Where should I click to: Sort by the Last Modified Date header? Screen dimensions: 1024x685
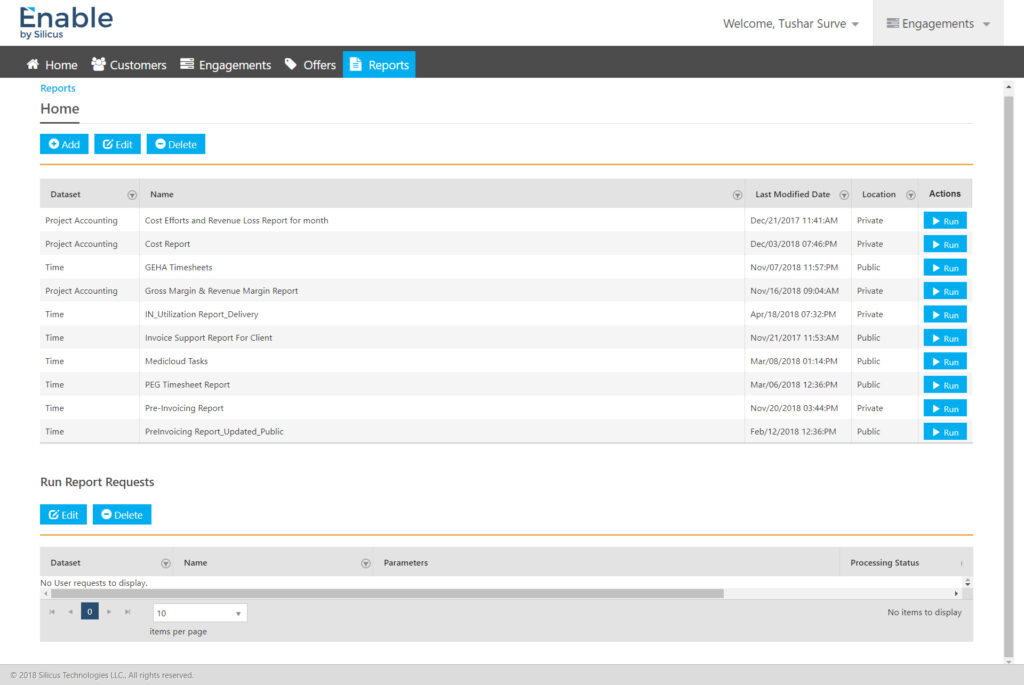click(x=792, y=195)
